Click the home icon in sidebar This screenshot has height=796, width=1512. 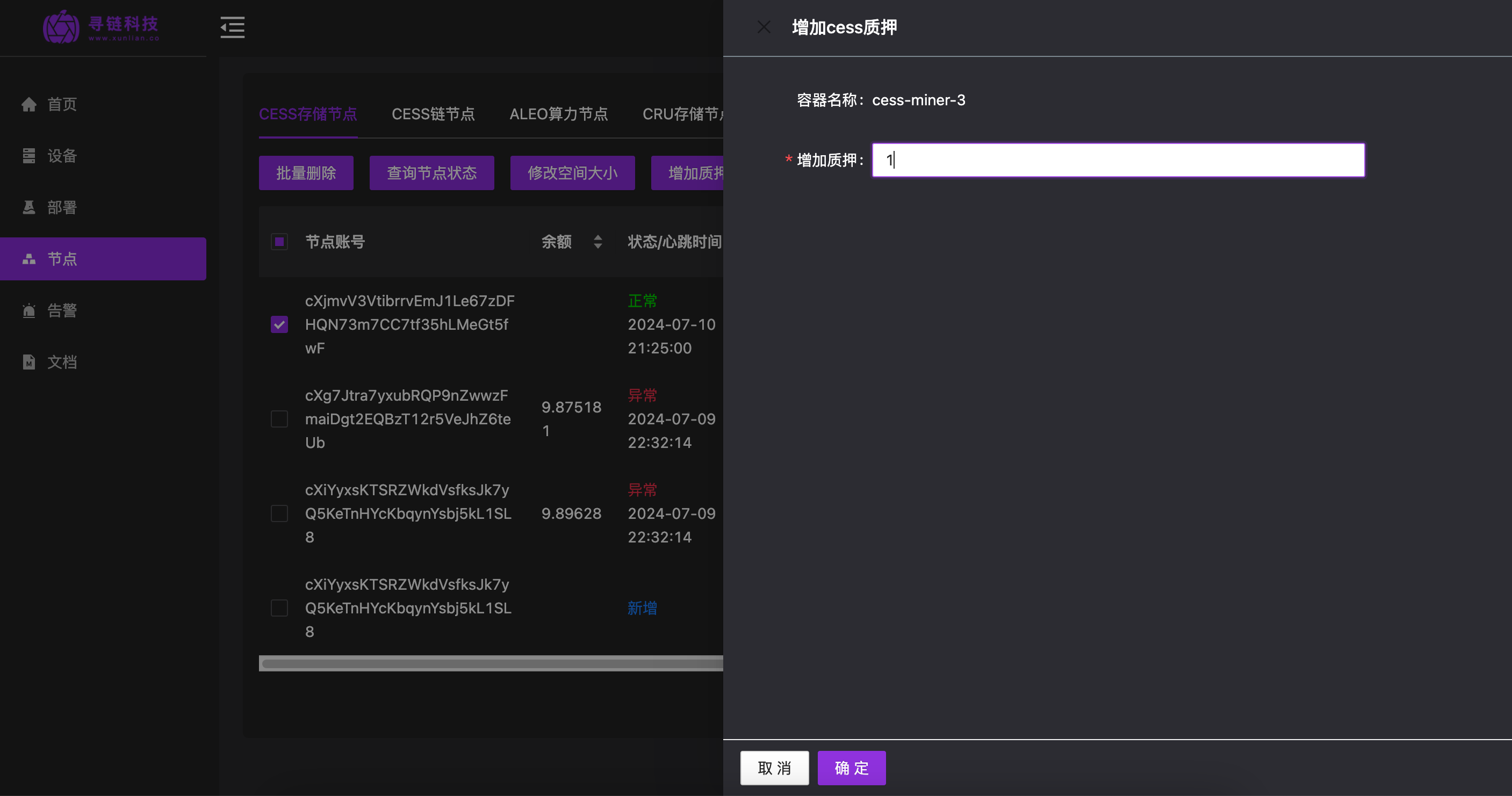29,104
